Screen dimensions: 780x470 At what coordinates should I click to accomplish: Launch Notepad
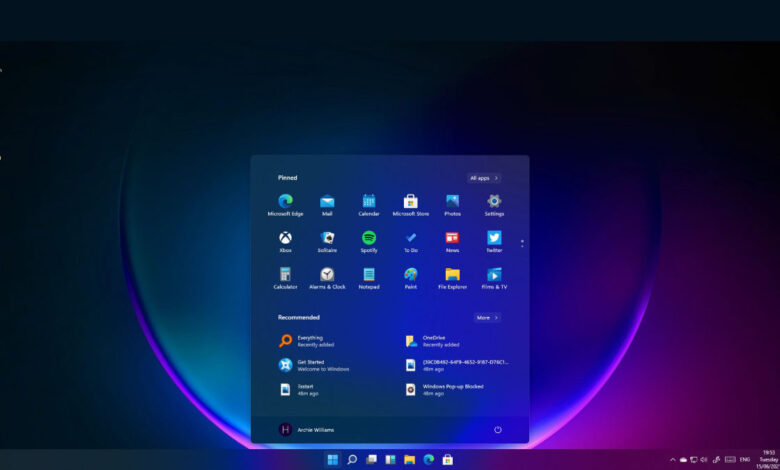click(369, 278)
